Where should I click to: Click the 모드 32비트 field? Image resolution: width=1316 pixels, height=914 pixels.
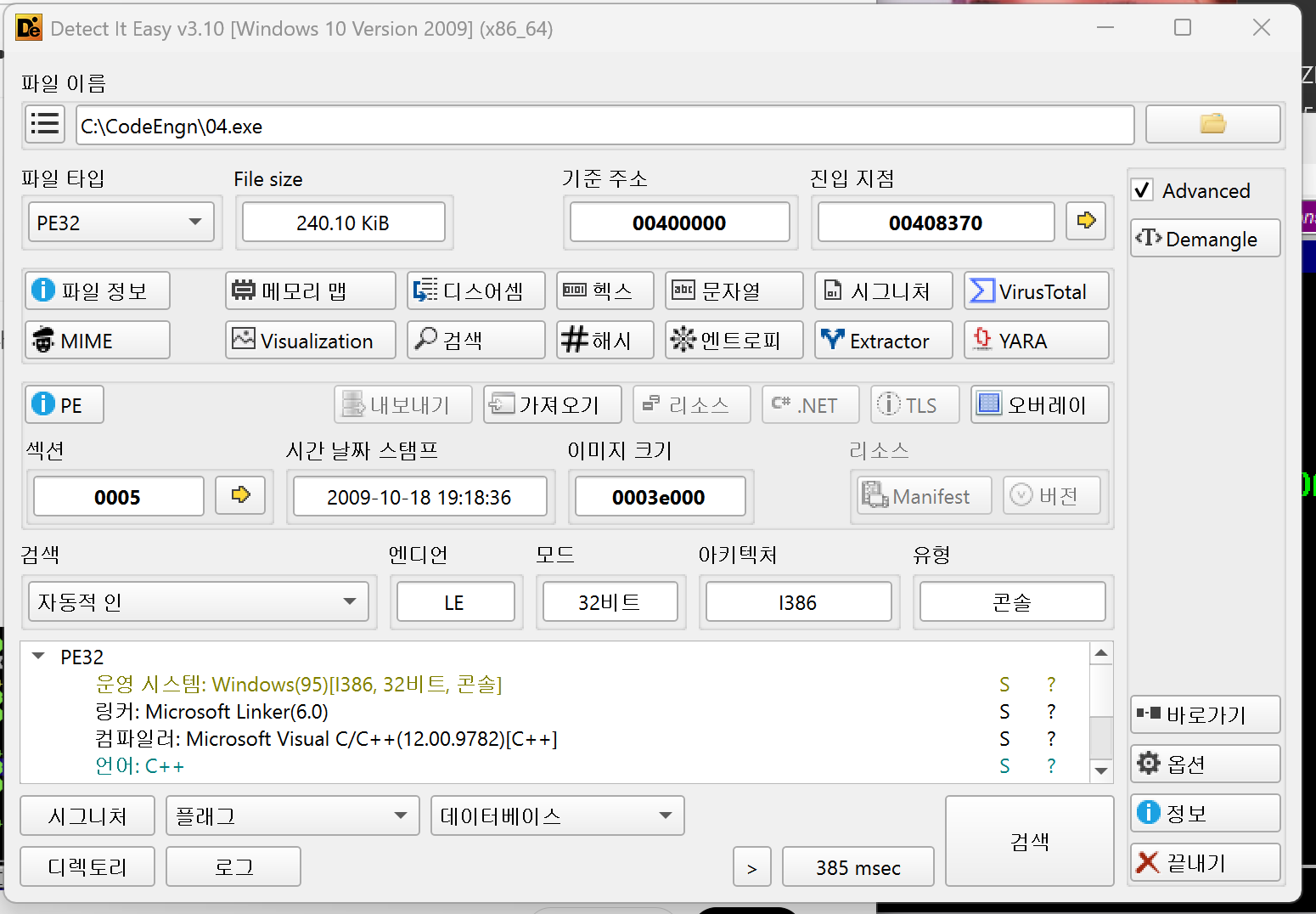point(610,601)
